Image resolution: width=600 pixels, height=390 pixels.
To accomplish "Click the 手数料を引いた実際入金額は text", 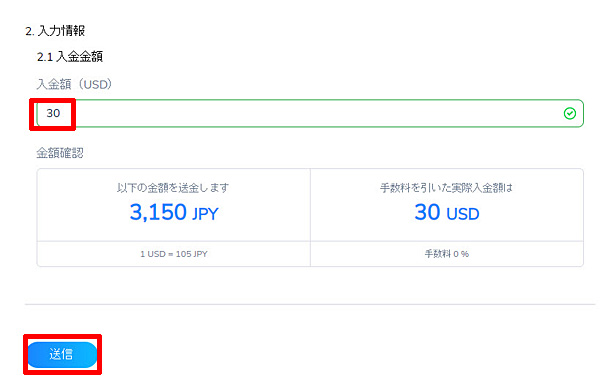I will pos(446,188).
